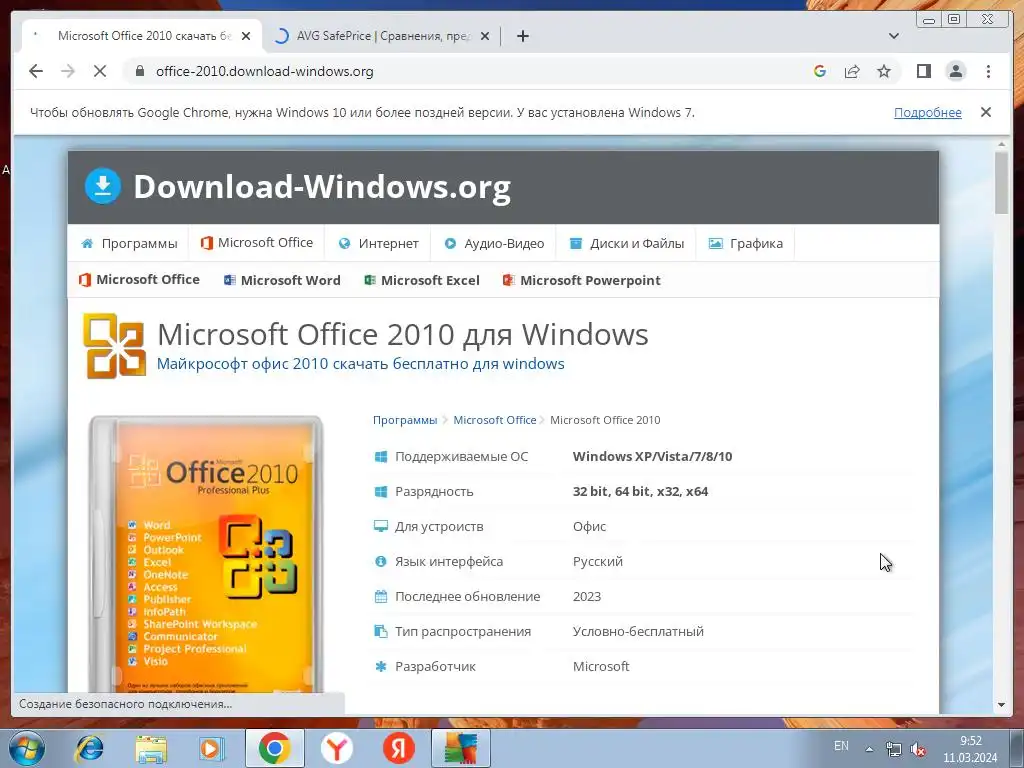This screenshot has width=1024, height=768.
Task: Close the AVG SafePrice tab
Action: [x=485, y=36]
